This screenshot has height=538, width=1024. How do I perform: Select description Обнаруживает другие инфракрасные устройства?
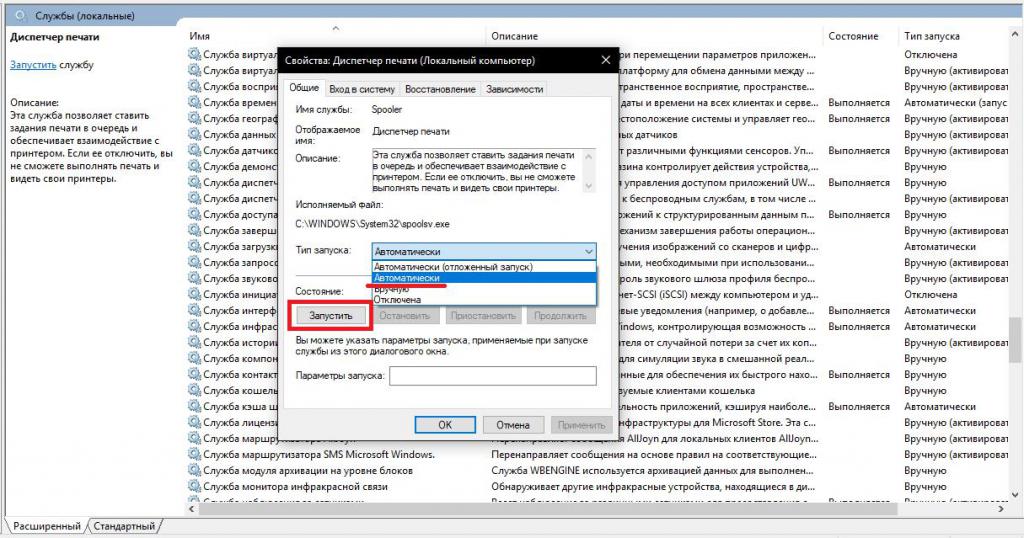[652, 486]
